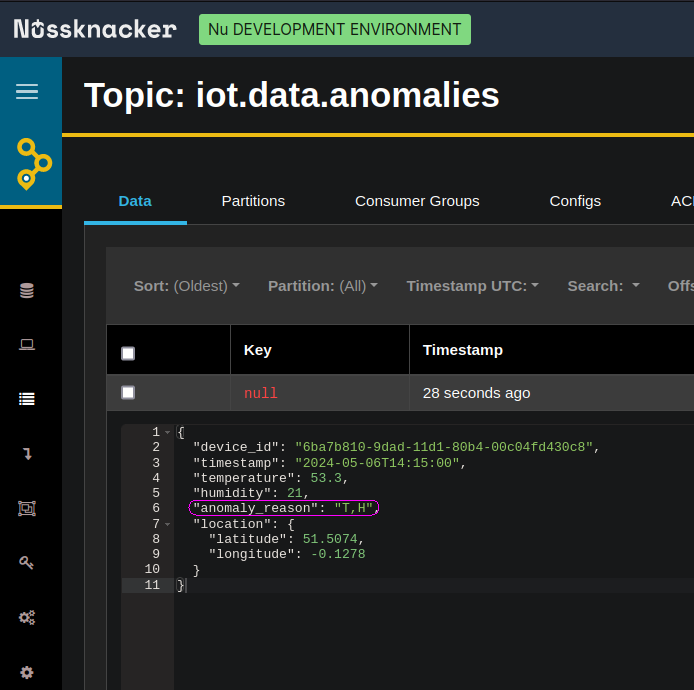Screen dimensions: 694x690
Task: Open the Sort (Oldest) dropdown
Action: coord(186,286)
